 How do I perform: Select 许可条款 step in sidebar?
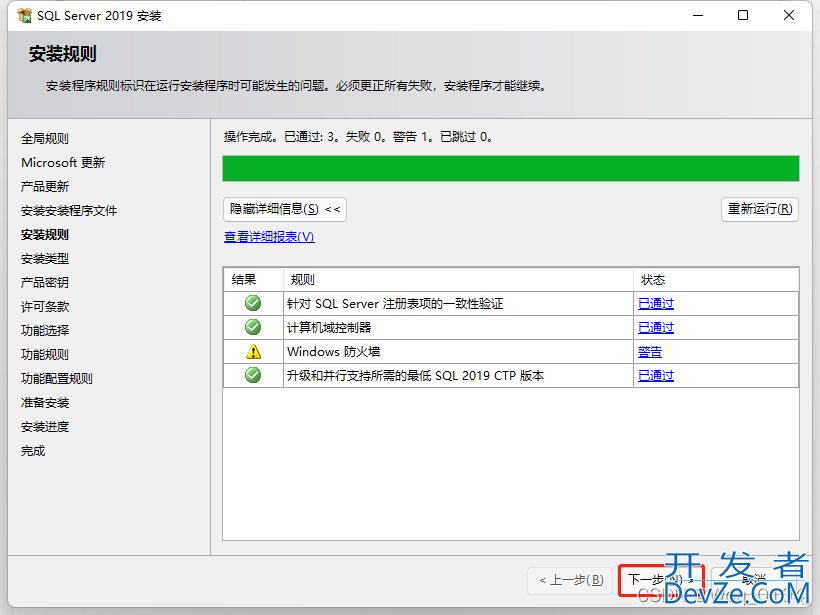pos(45,307)
